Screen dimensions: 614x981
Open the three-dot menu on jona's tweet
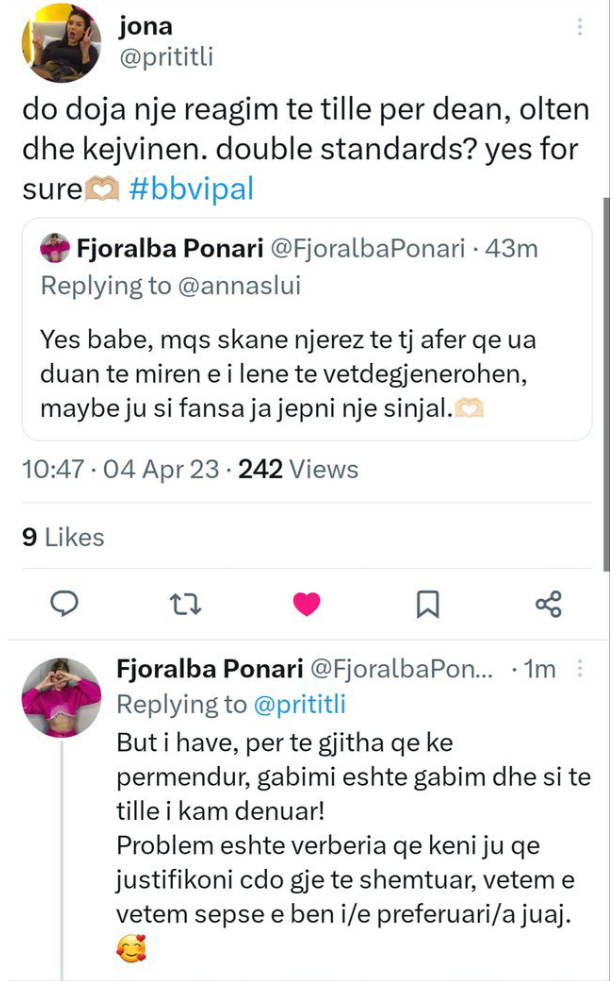click(580, 28)
